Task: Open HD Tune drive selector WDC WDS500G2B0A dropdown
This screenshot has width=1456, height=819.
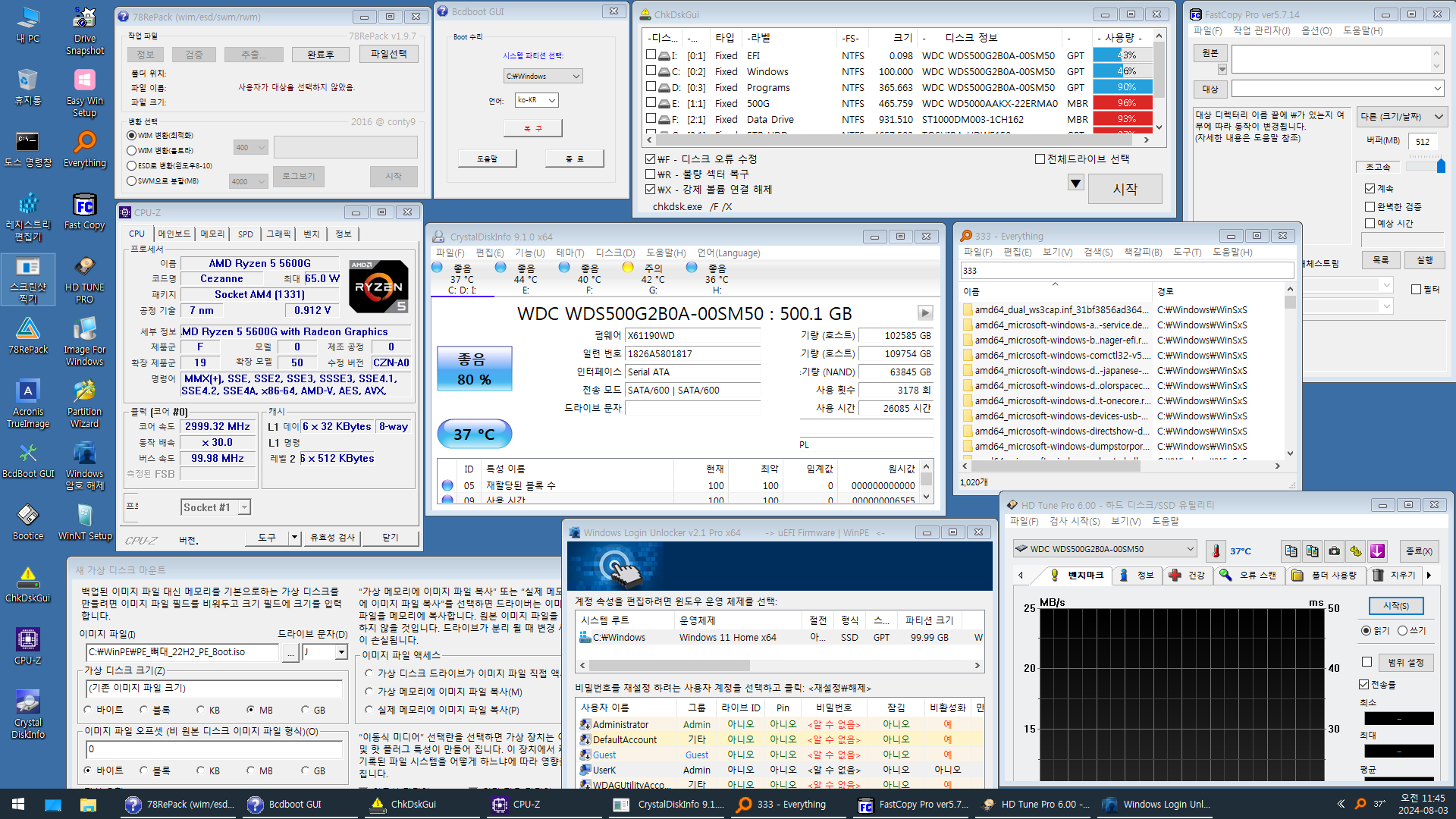Action: 1105,549
